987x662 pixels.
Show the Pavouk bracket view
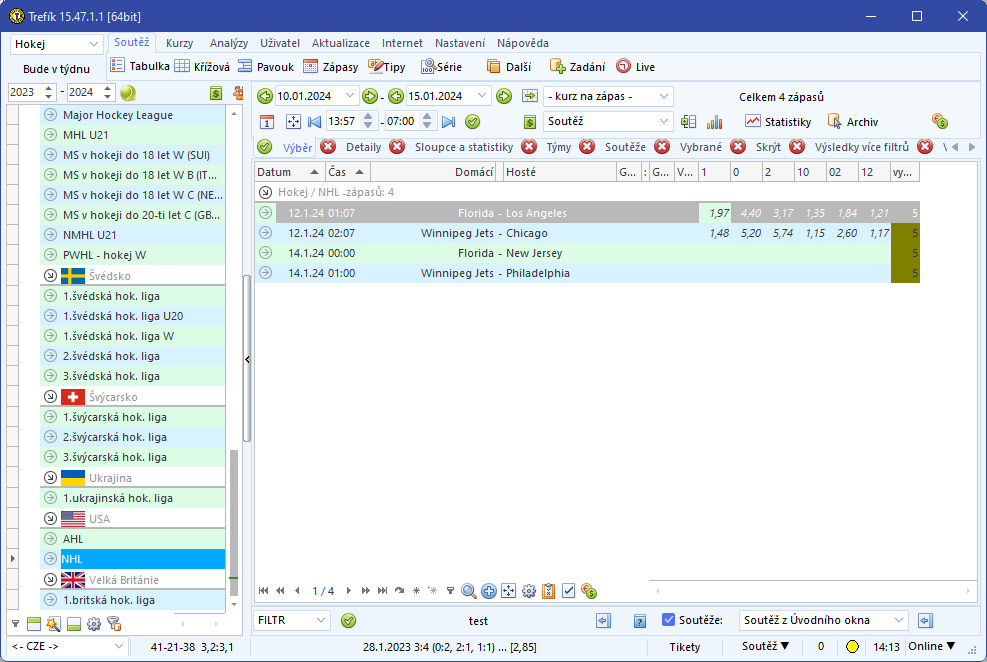tap(266, 67)
